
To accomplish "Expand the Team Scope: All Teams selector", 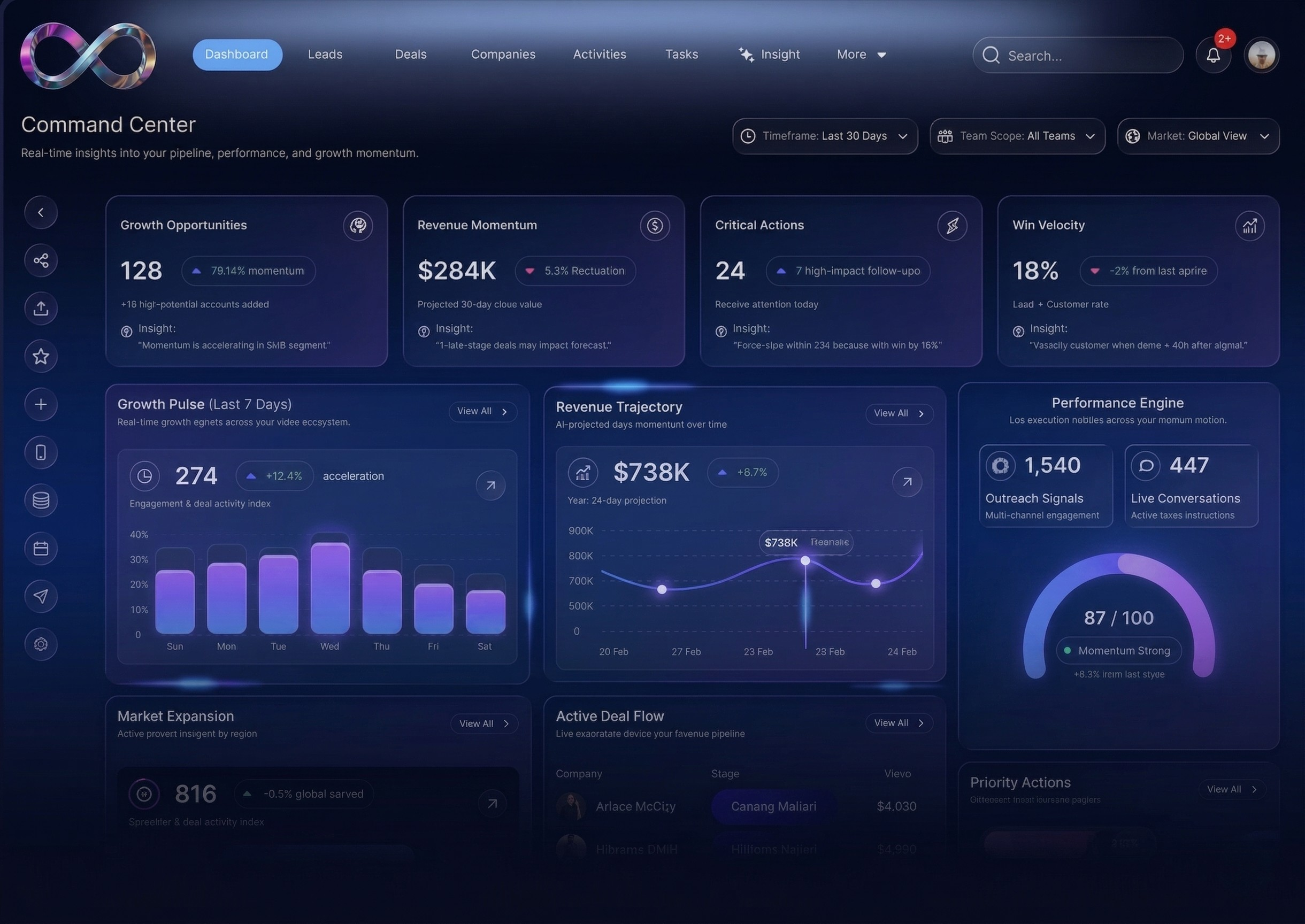I will point(1017,136).
